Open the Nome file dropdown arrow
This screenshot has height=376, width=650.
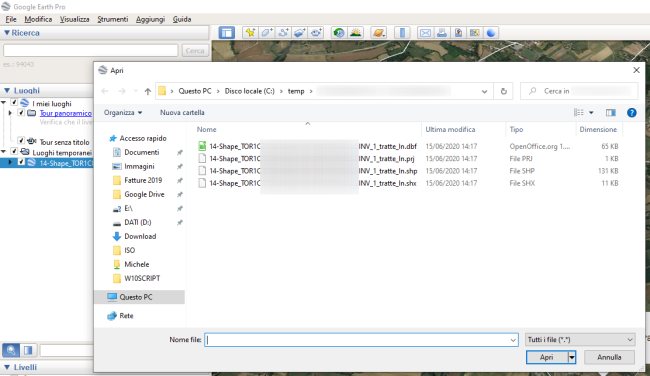coord(513,340)
